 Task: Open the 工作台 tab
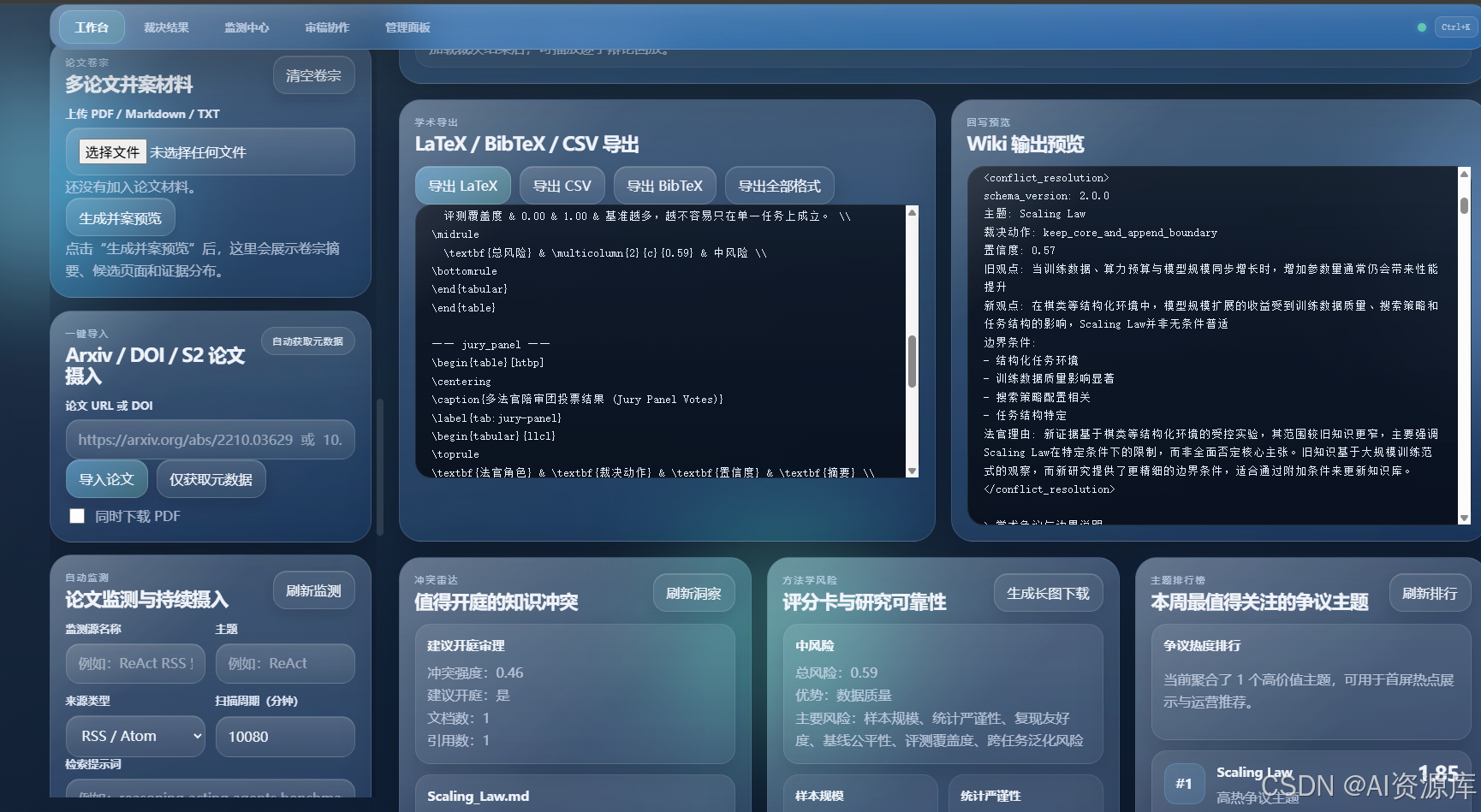tap(92, 27)
